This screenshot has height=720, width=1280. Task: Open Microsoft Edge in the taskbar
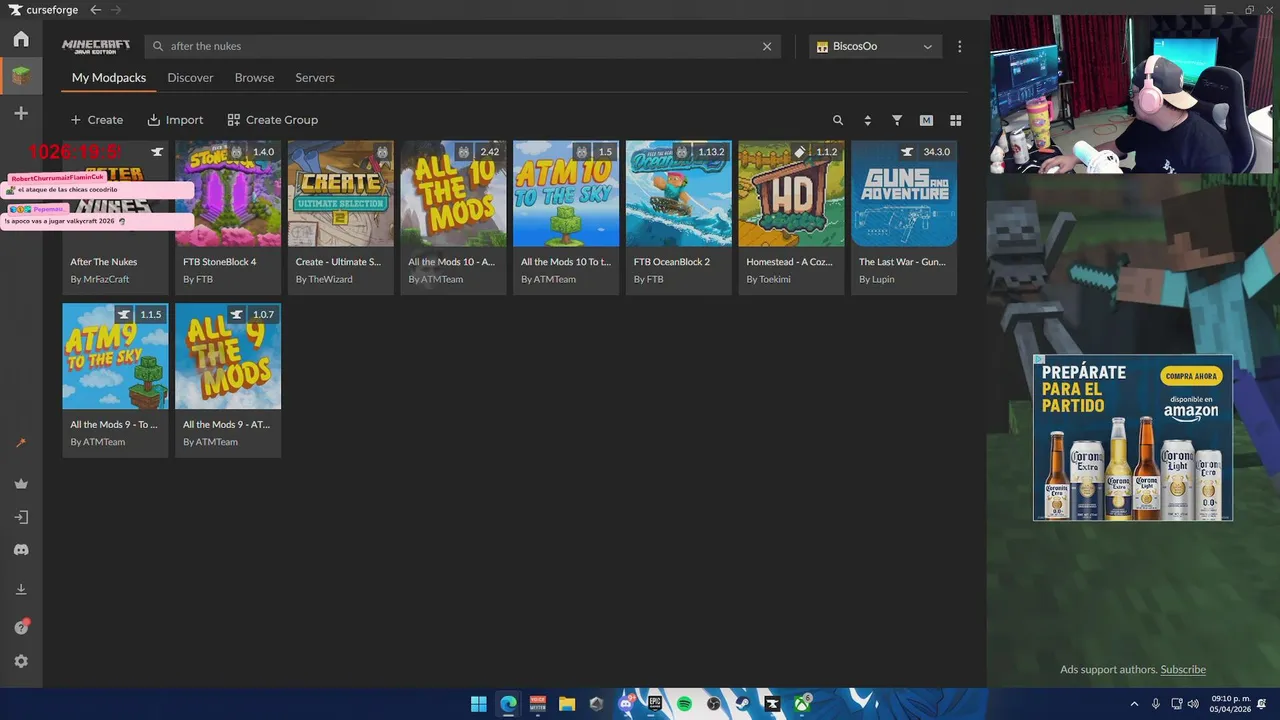coord(508,704)
